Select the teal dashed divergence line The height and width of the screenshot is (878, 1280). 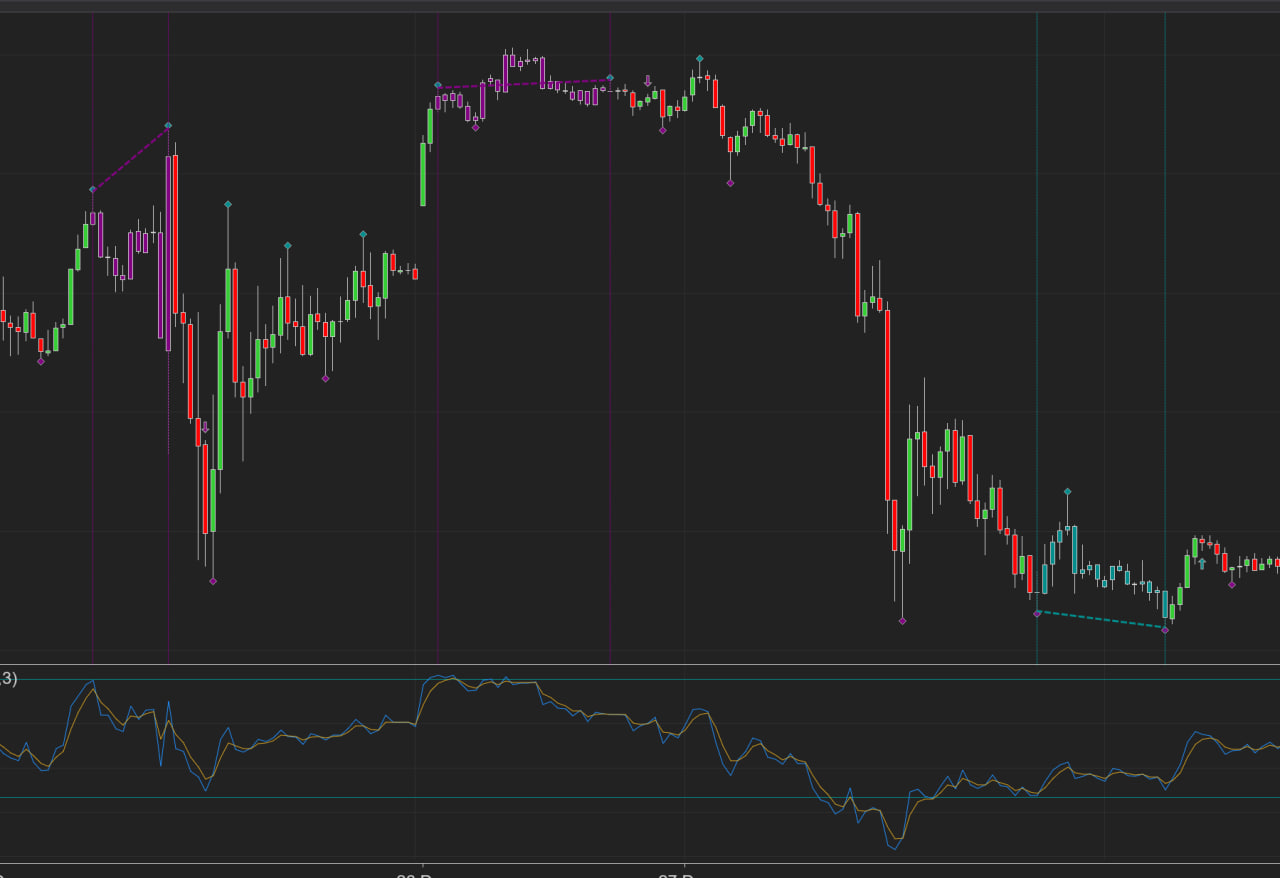pyautogui.click(x=1100, y=621)
